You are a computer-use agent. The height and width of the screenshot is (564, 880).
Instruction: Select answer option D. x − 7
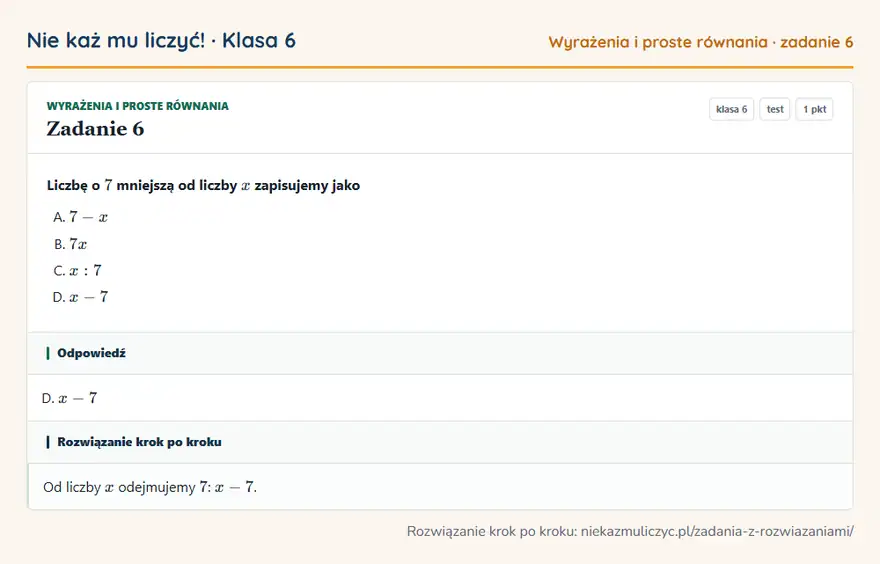[x=80, y=297]
